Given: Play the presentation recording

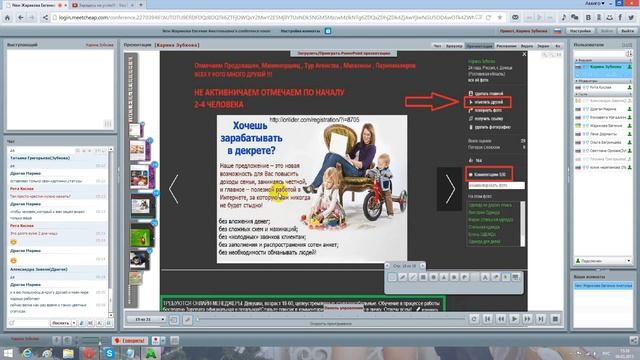Looking at the screenshot, I should point(514,319).
